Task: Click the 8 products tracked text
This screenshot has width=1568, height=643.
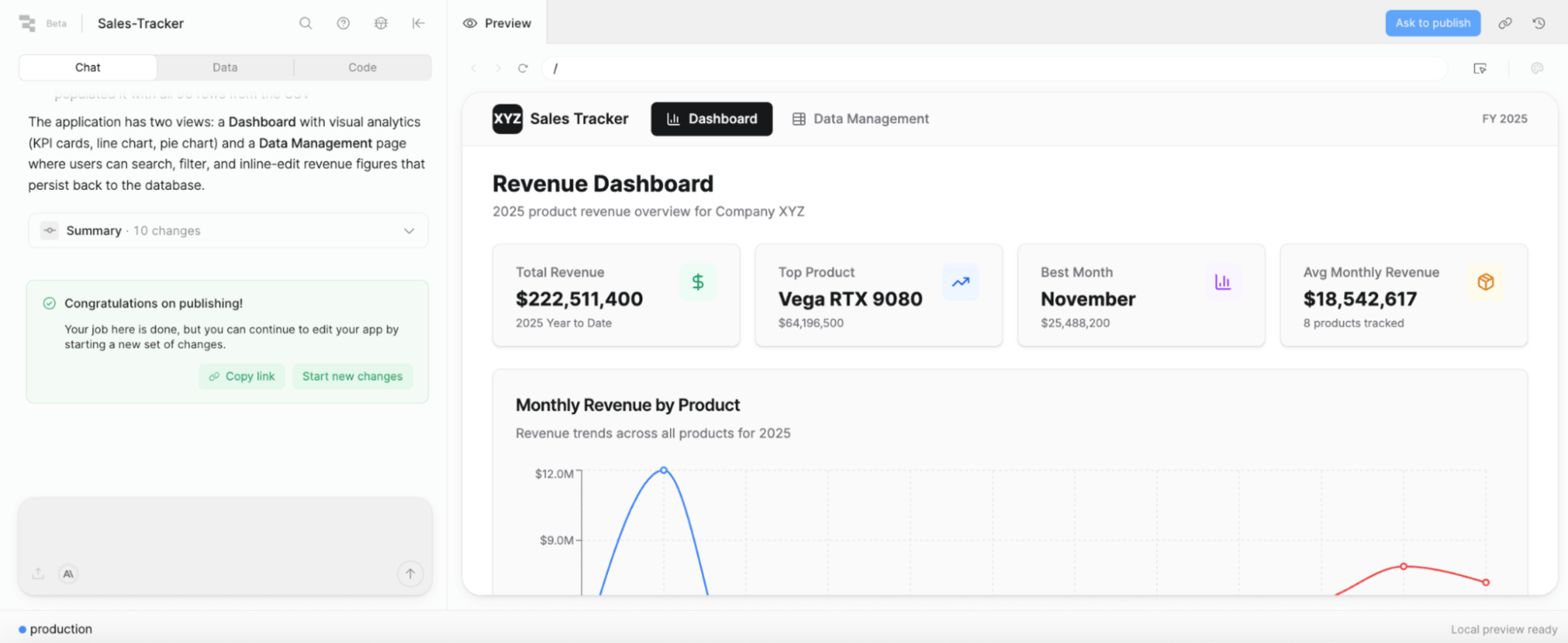Action: 1354,323
